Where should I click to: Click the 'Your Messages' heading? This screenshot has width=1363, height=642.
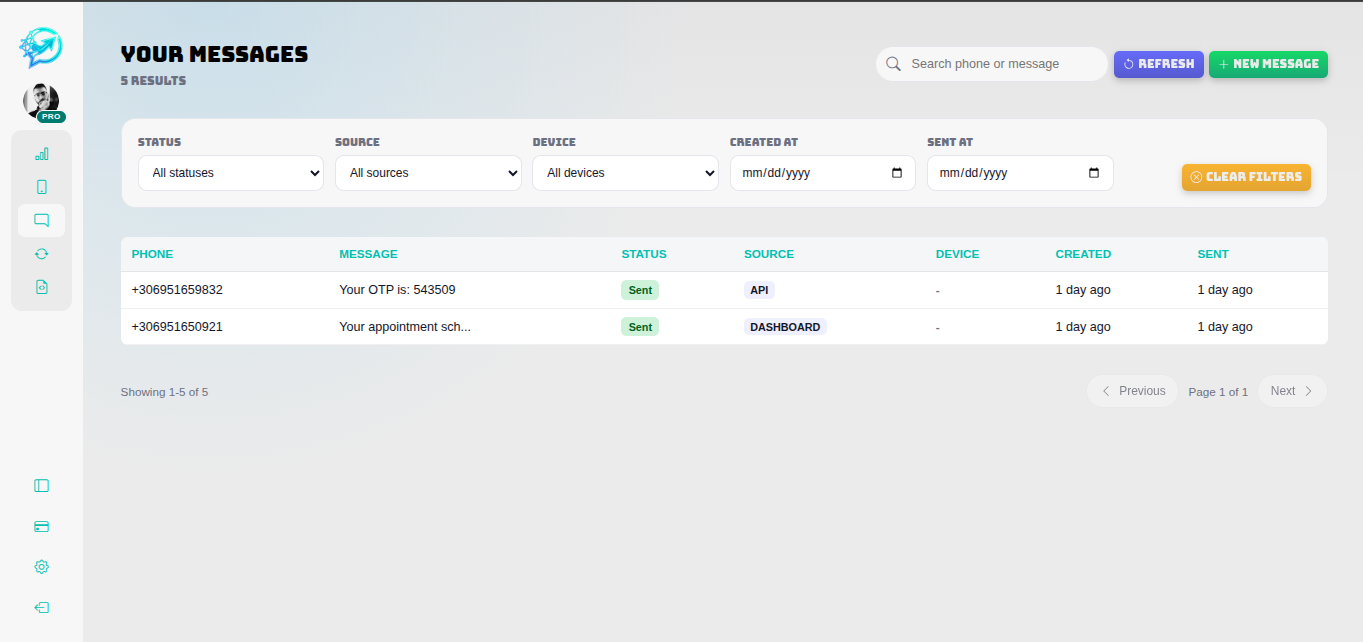tap(214, 54)
